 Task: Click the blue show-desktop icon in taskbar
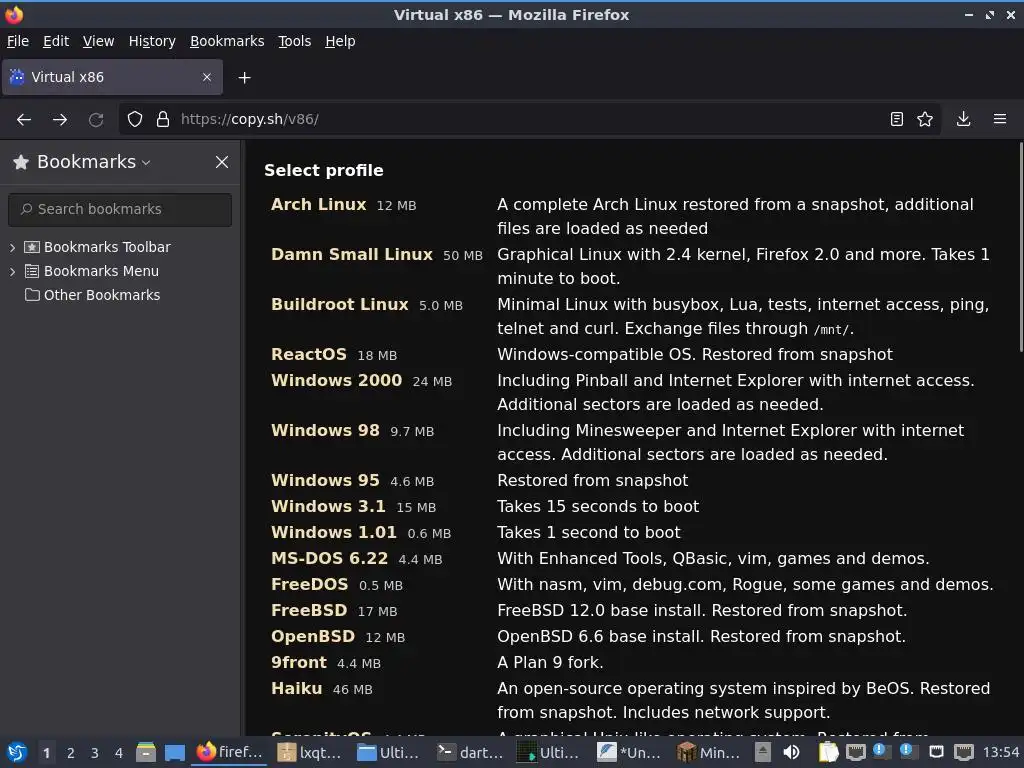174,753
